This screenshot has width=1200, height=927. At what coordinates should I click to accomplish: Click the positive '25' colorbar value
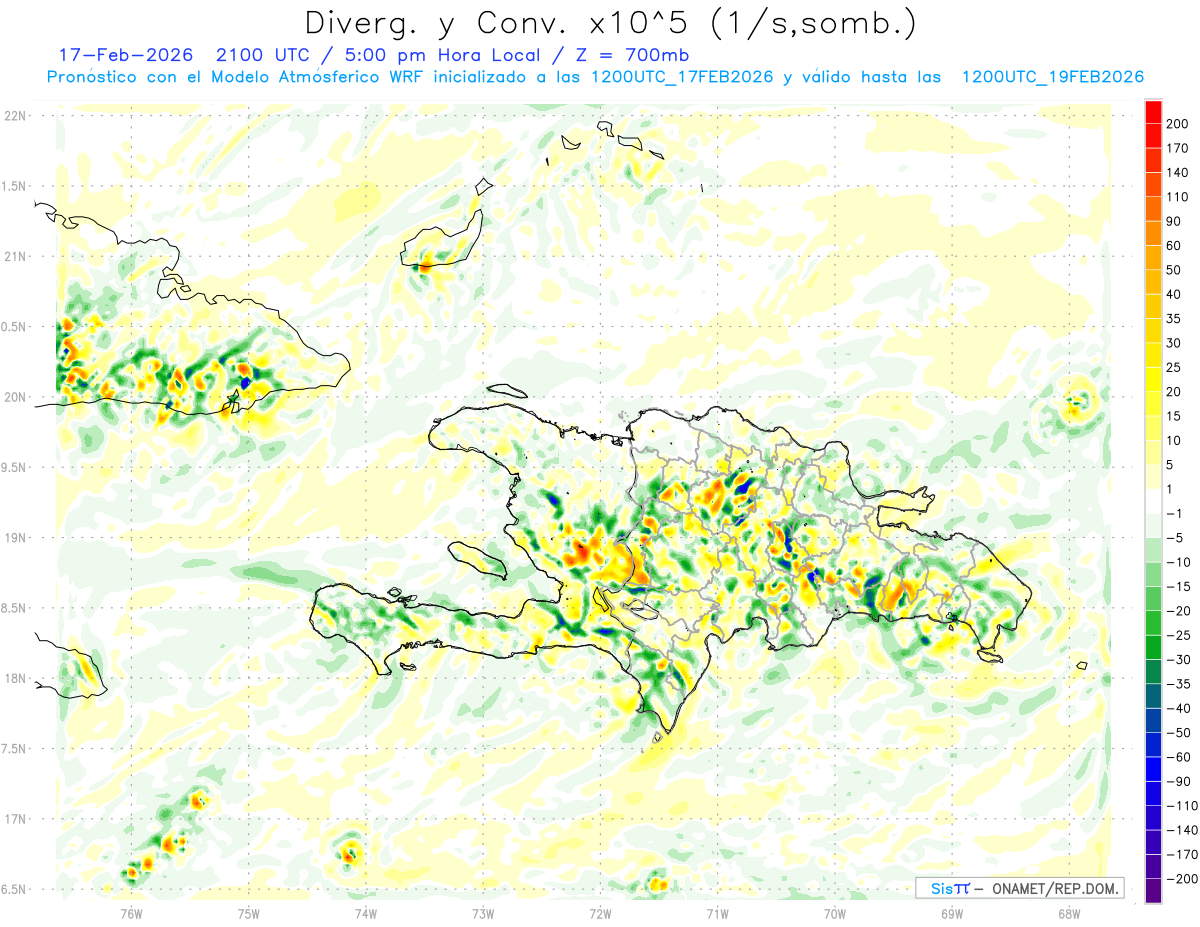click(1174, 367)
